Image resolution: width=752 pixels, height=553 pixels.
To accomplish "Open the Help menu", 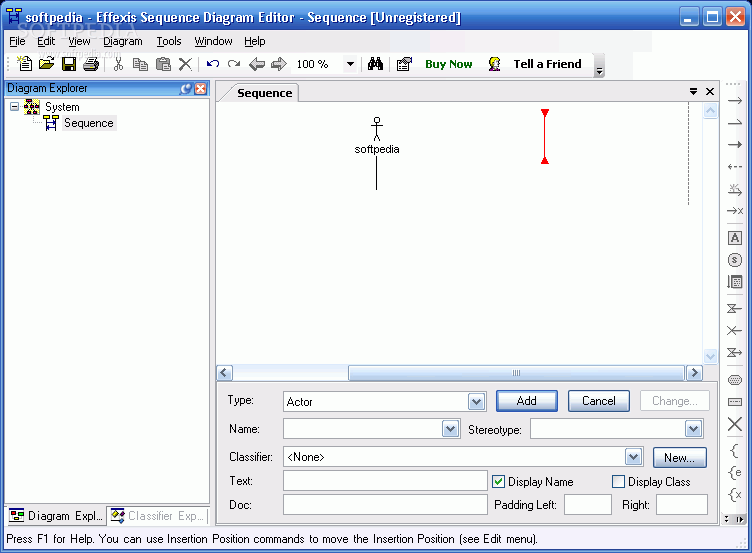I will [255, 41].
